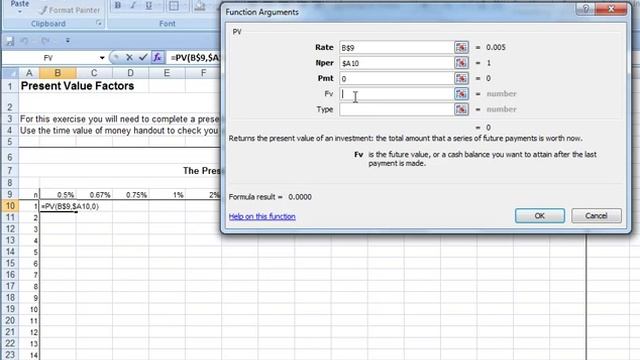This screenshot has width=640, height=360.
Task: Click the Rate input field
Action: pos(396,47)
